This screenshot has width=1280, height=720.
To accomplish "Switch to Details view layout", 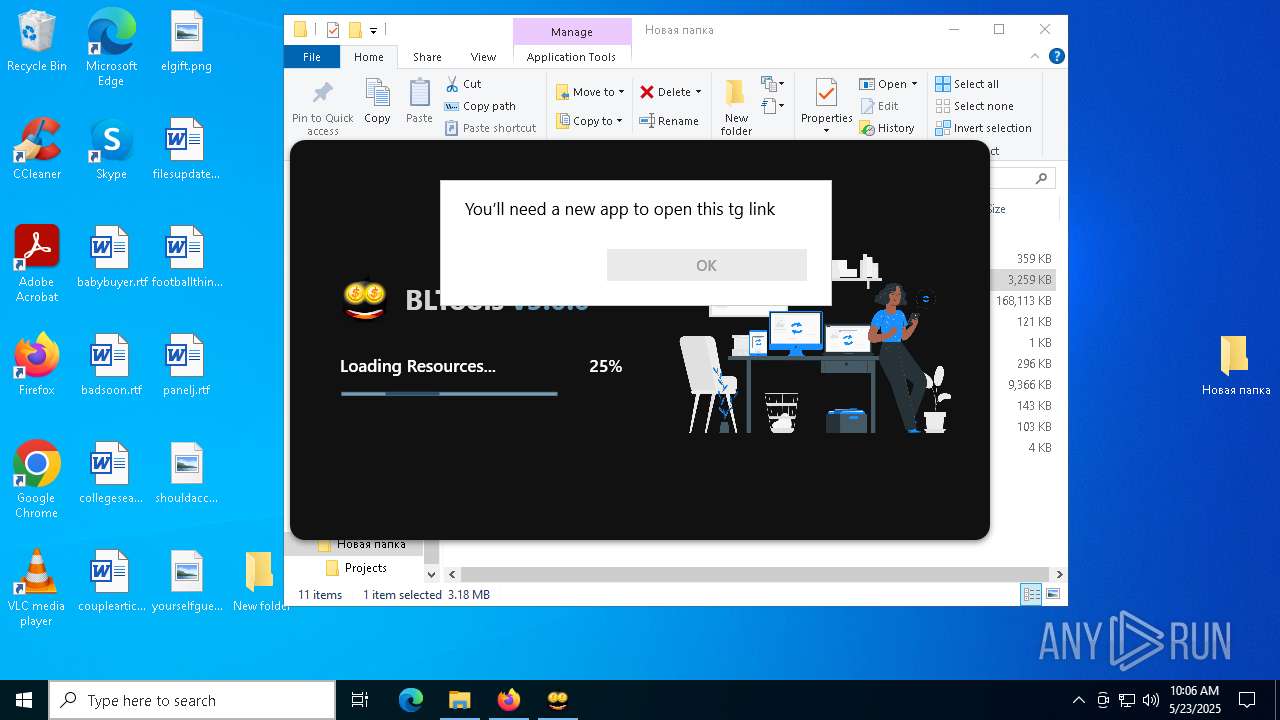I will pyautogui.click(x=1031, y=594).
